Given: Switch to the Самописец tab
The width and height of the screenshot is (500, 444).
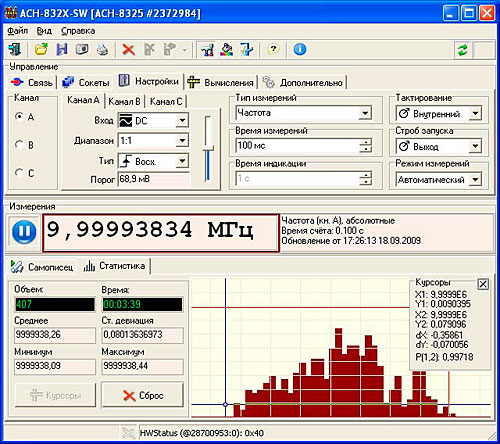Looking at the screenshot, I should (x=42, y=267).
